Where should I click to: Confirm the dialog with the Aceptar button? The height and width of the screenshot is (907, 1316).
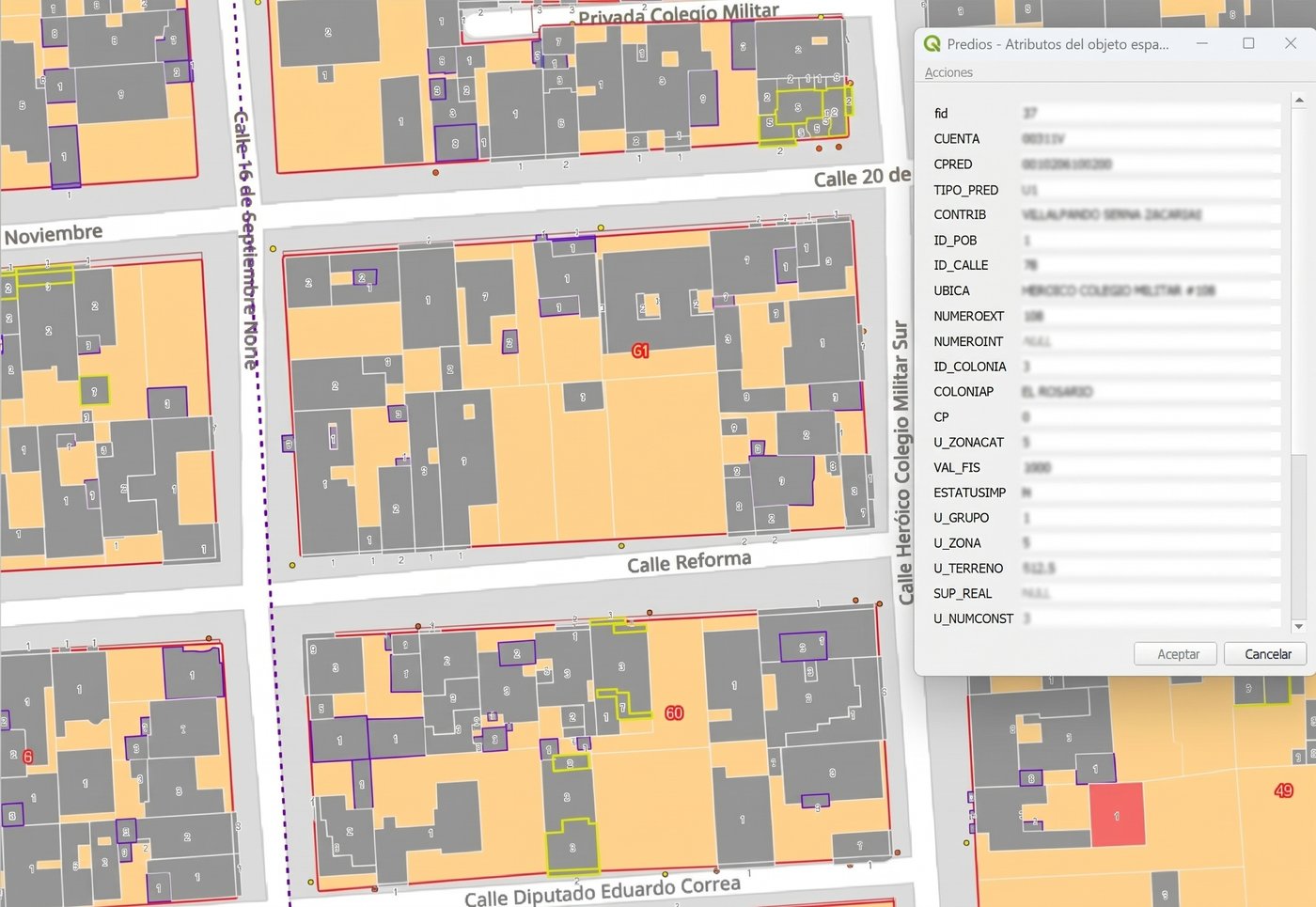1175,654
